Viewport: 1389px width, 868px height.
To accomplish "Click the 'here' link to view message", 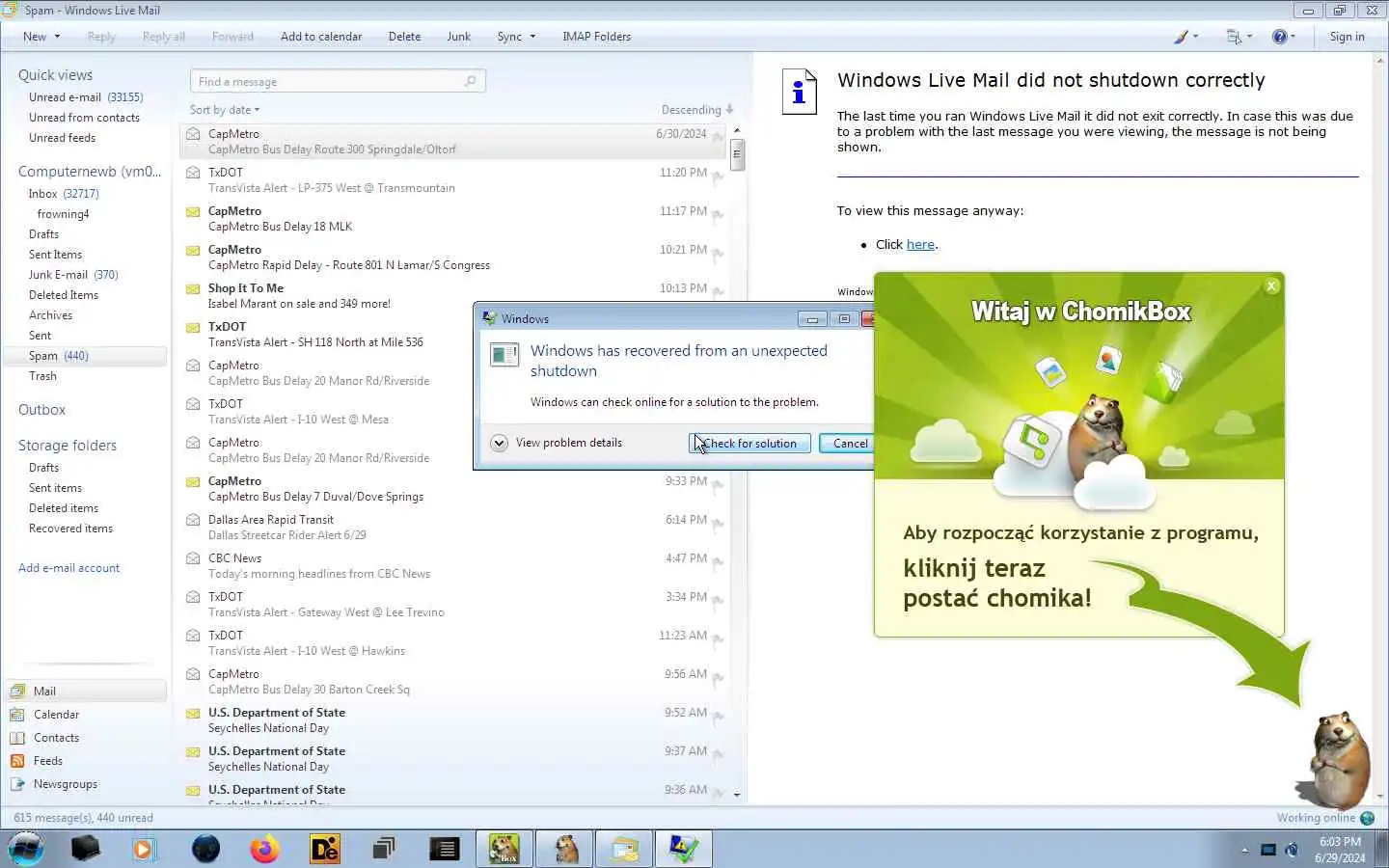I will [x=920, y=245].
